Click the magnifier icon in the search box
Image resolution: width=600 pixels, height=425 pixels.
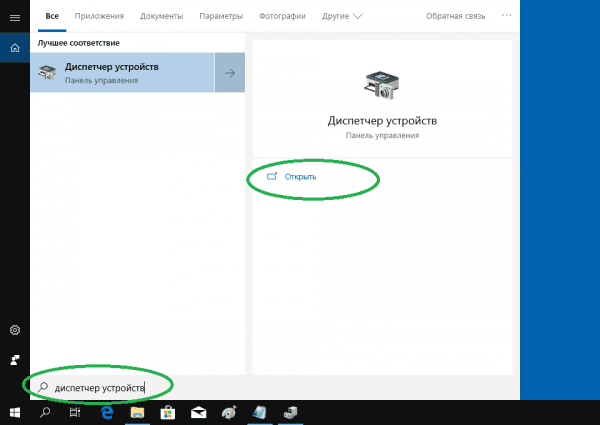pos(43,387)
